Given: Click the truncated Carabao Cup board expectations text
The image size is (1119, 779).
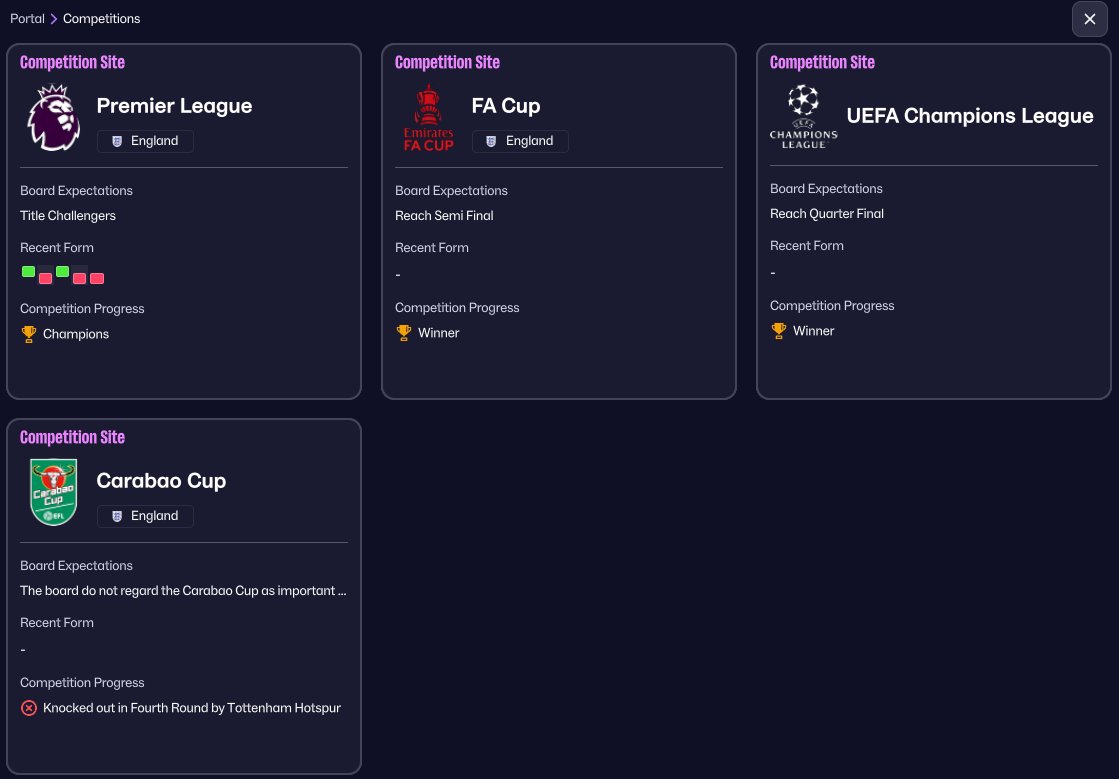Looking at the screenshot, I should [183, 591].
